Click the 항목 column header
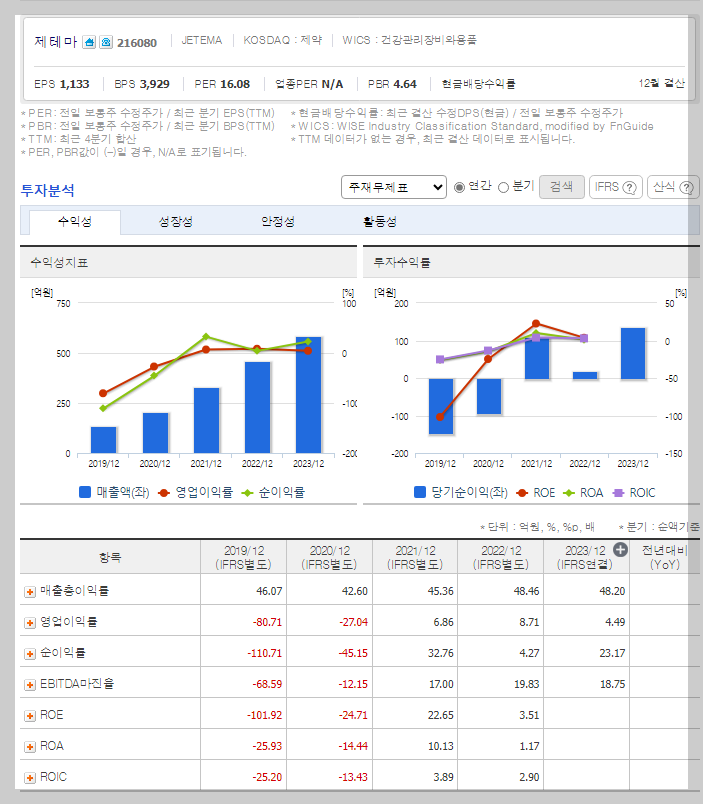The width and height of the screenshot is (703, 804). click(x=110, y=557)
